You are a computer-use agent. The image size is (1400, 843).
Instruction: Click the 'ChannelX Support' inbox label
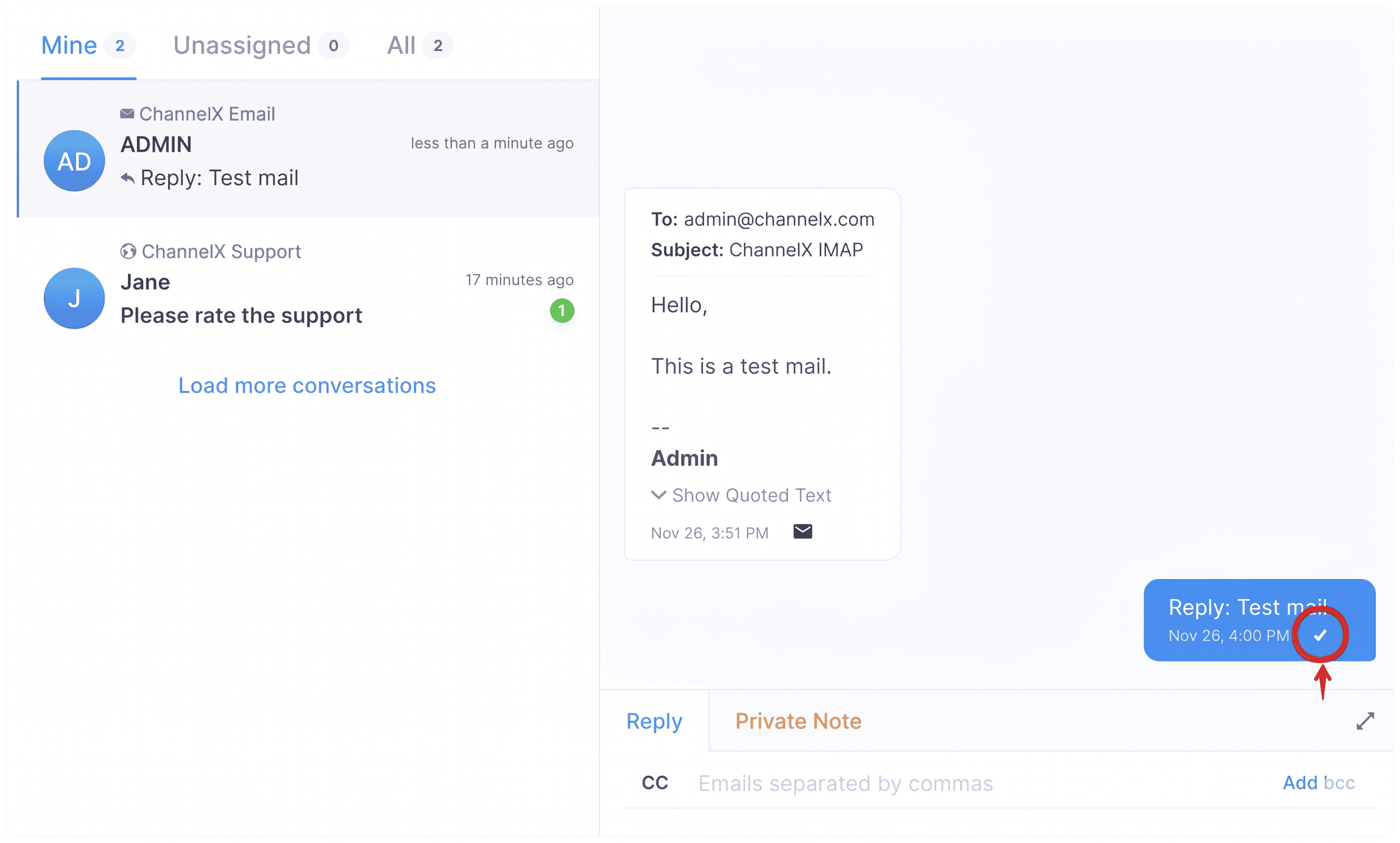click(x=221, y=252)
